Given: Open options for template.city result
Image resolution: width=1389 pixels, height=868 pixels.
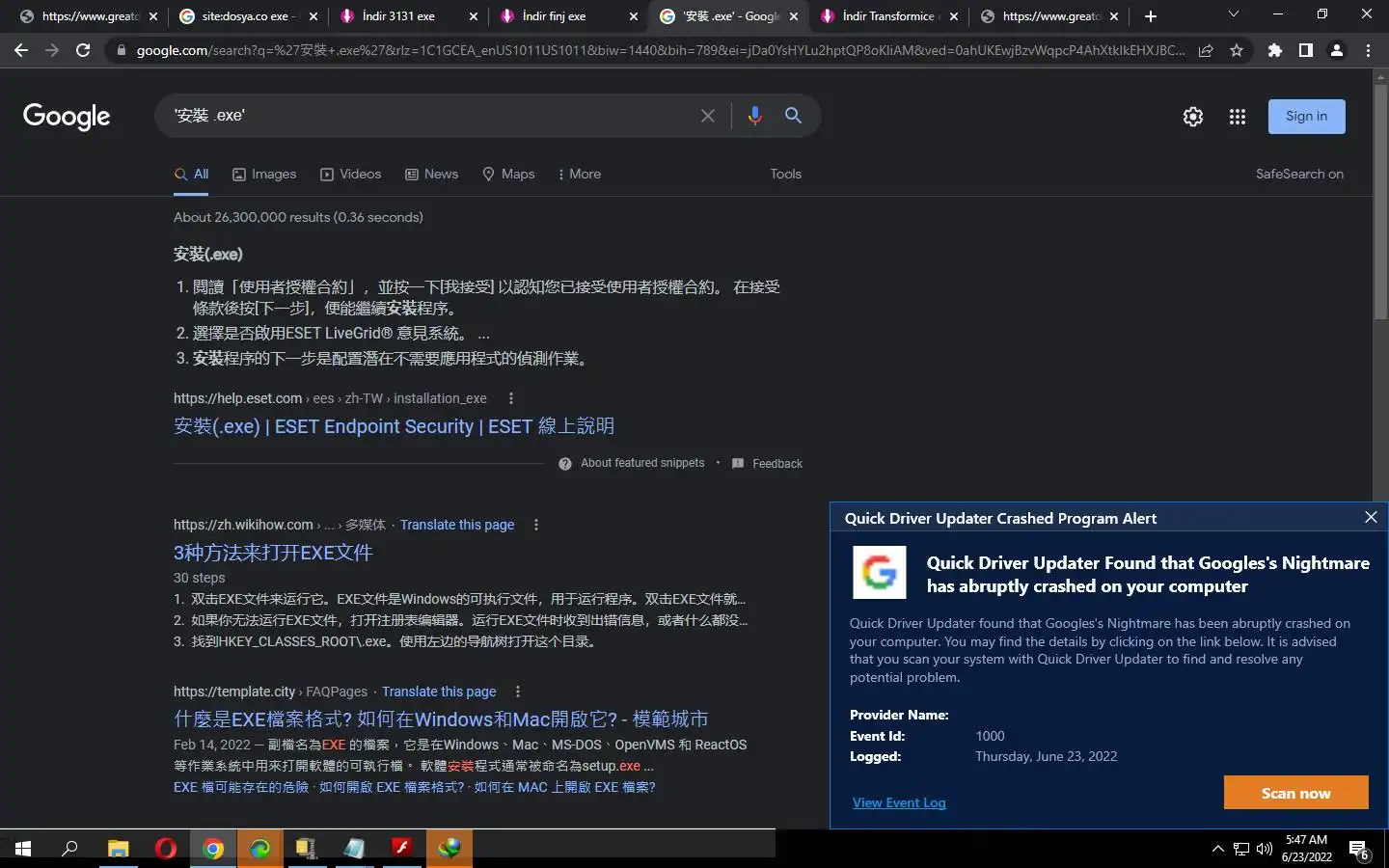Looking at the screenshot, I should (518, 692).
